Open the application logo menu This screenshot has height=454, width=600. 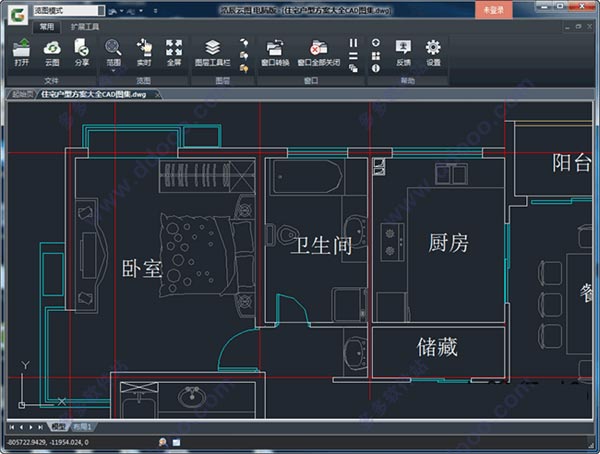click(x=18, y=15)
